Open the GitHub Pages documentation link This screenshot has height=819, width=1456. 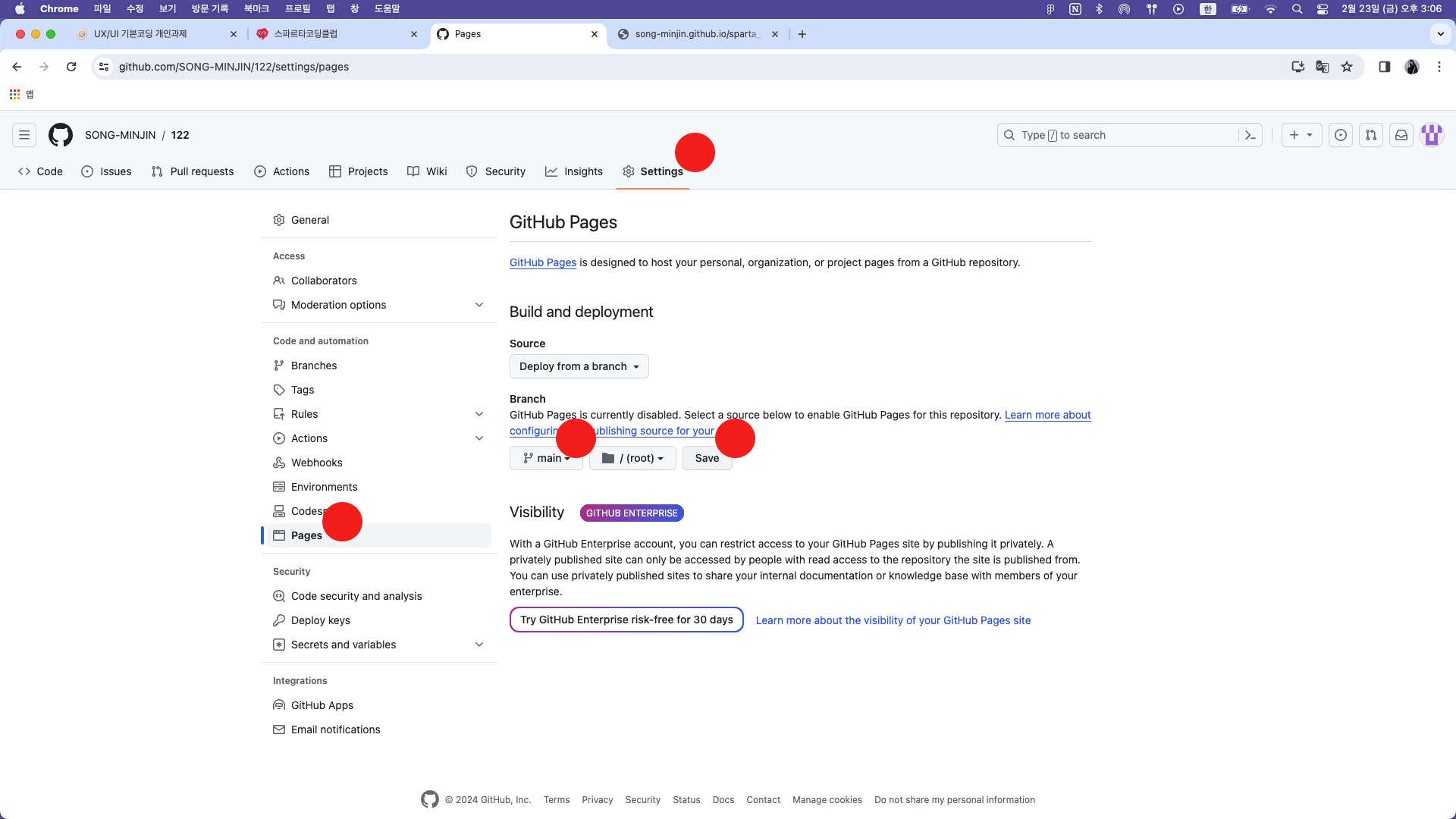(x=543, y=262)
